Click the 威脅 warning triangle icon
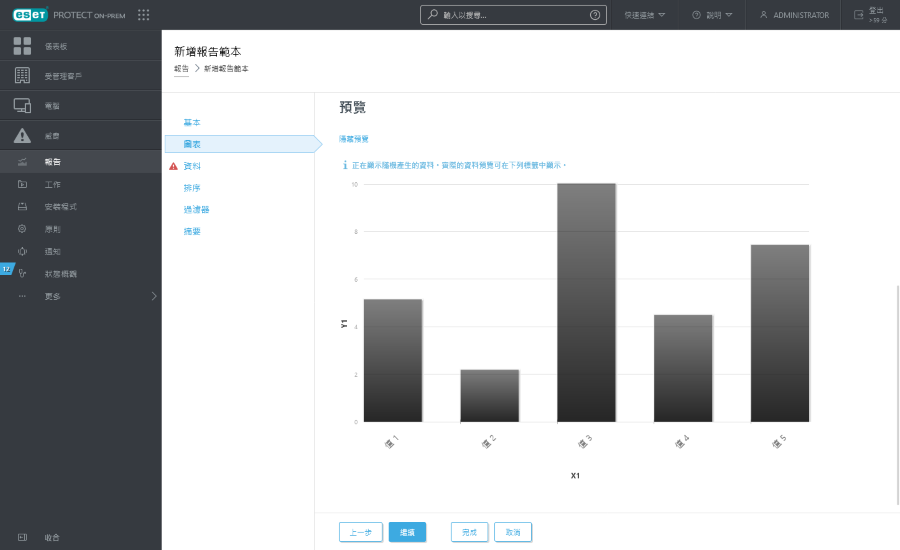 tap(22, 136)
